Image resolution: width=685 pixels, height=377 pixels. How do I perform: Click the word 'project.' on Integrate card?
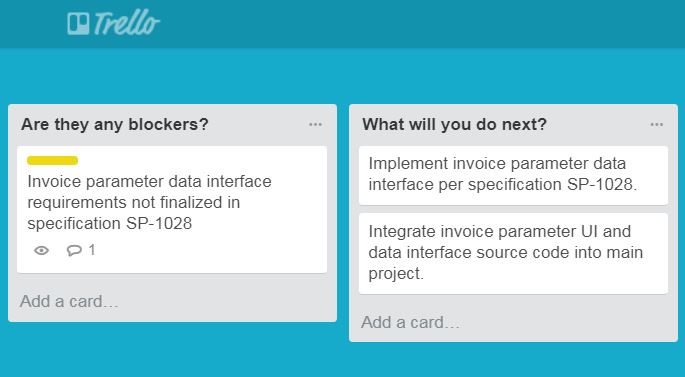(396, 273)
